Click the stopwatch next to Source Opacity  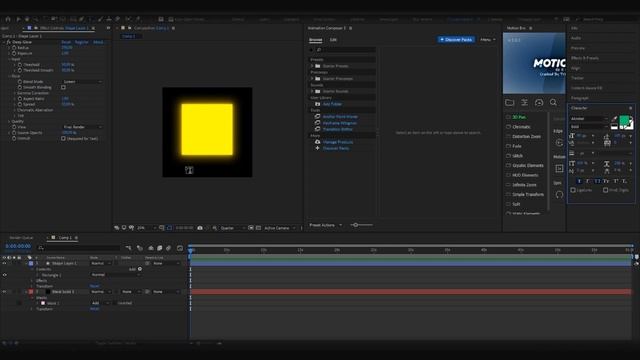coord(14,133)
